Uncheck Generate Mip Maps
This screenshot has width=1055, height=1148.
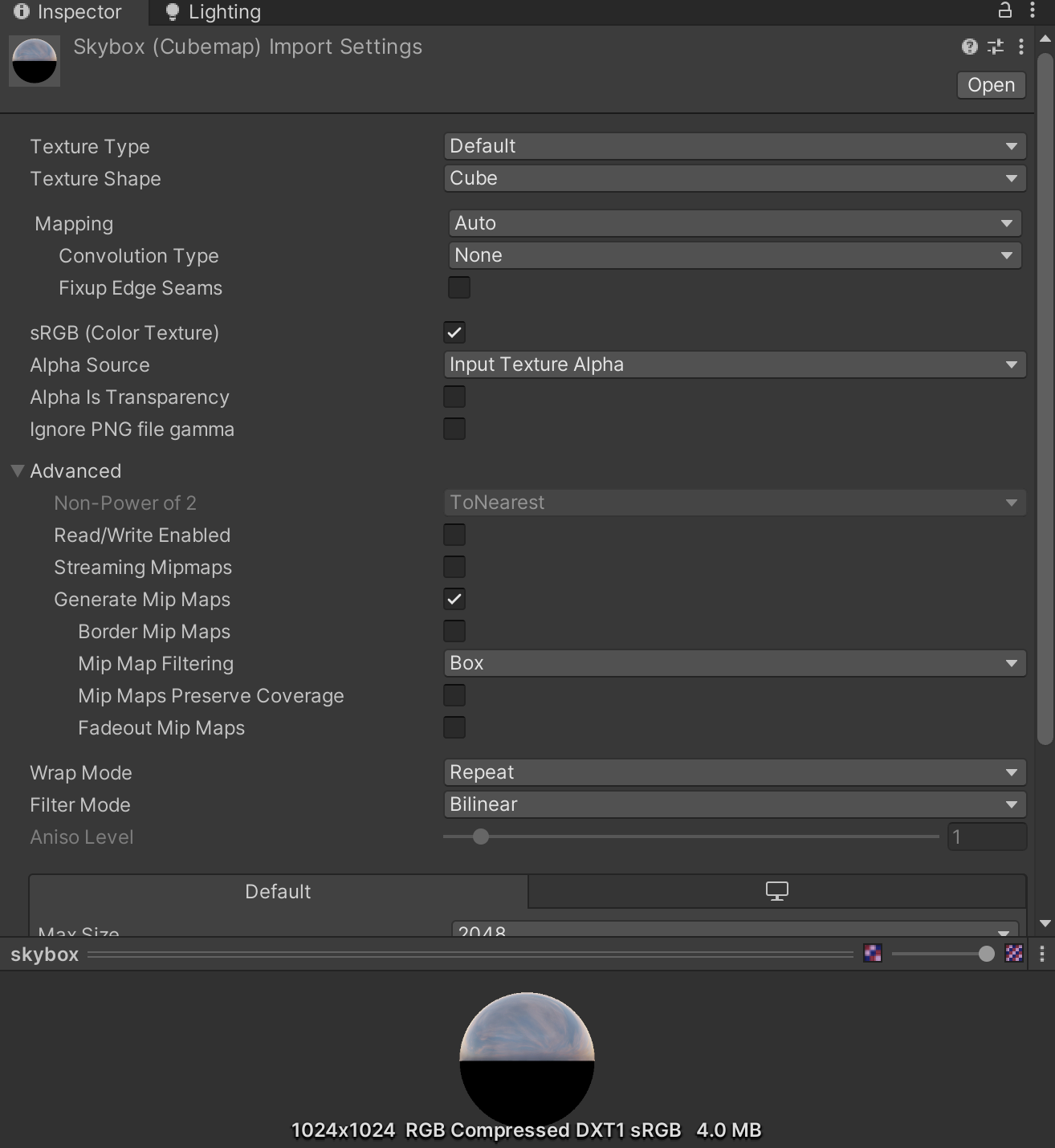point(454,599)
